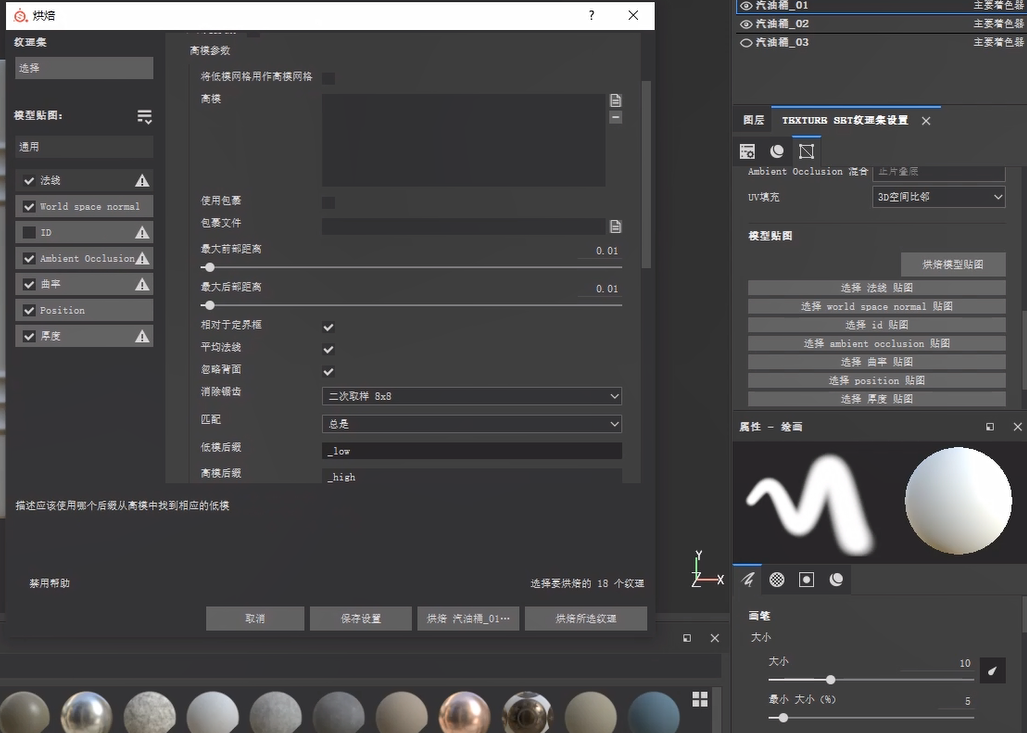This screenshot has width=1027, height=733.
Task: Click the warning icon beside Ambient Occlusion
Action: pos(142,259)
